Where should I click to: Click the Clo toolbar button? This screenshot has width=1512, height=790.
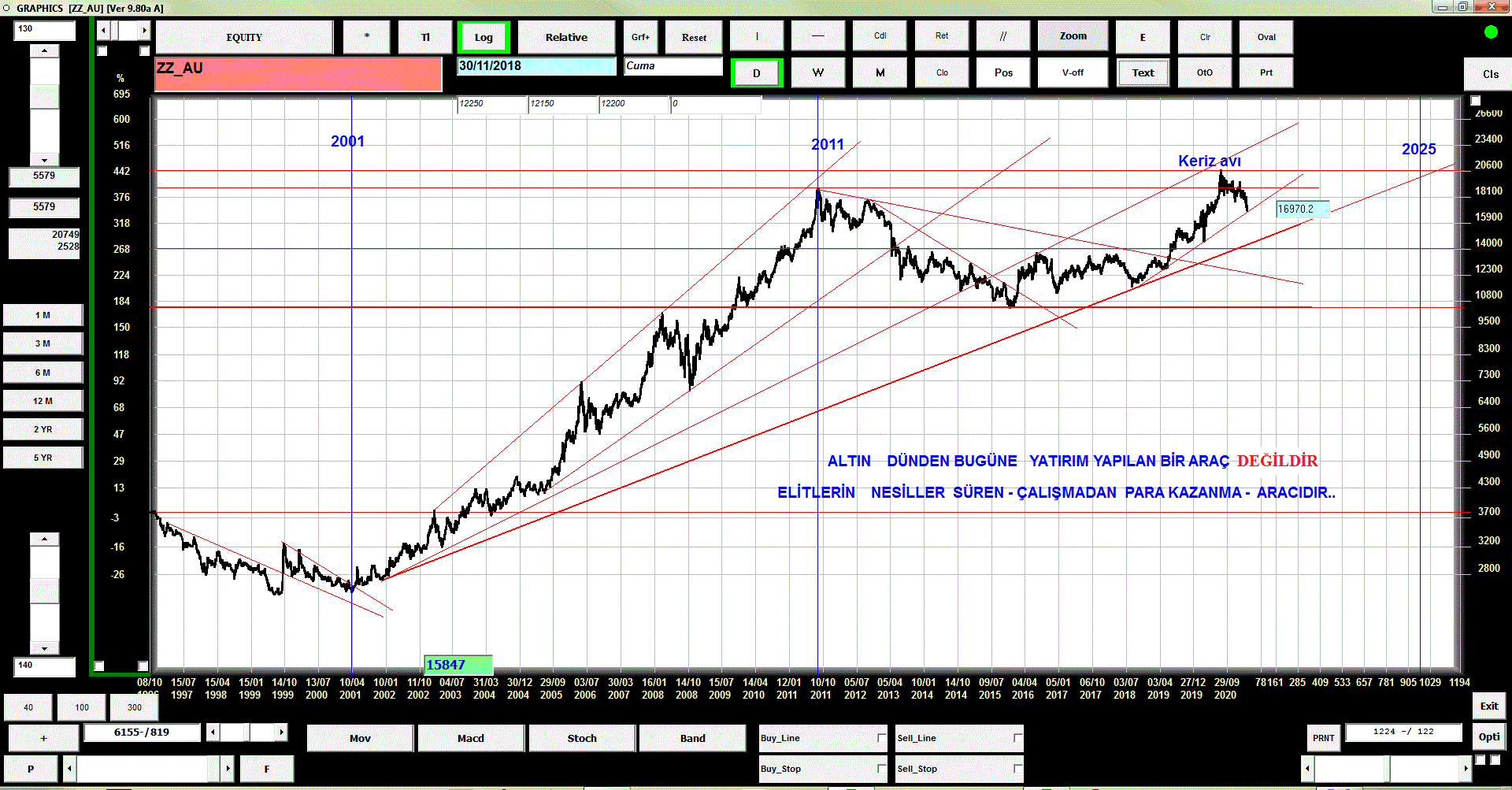(x=942, y=72)
